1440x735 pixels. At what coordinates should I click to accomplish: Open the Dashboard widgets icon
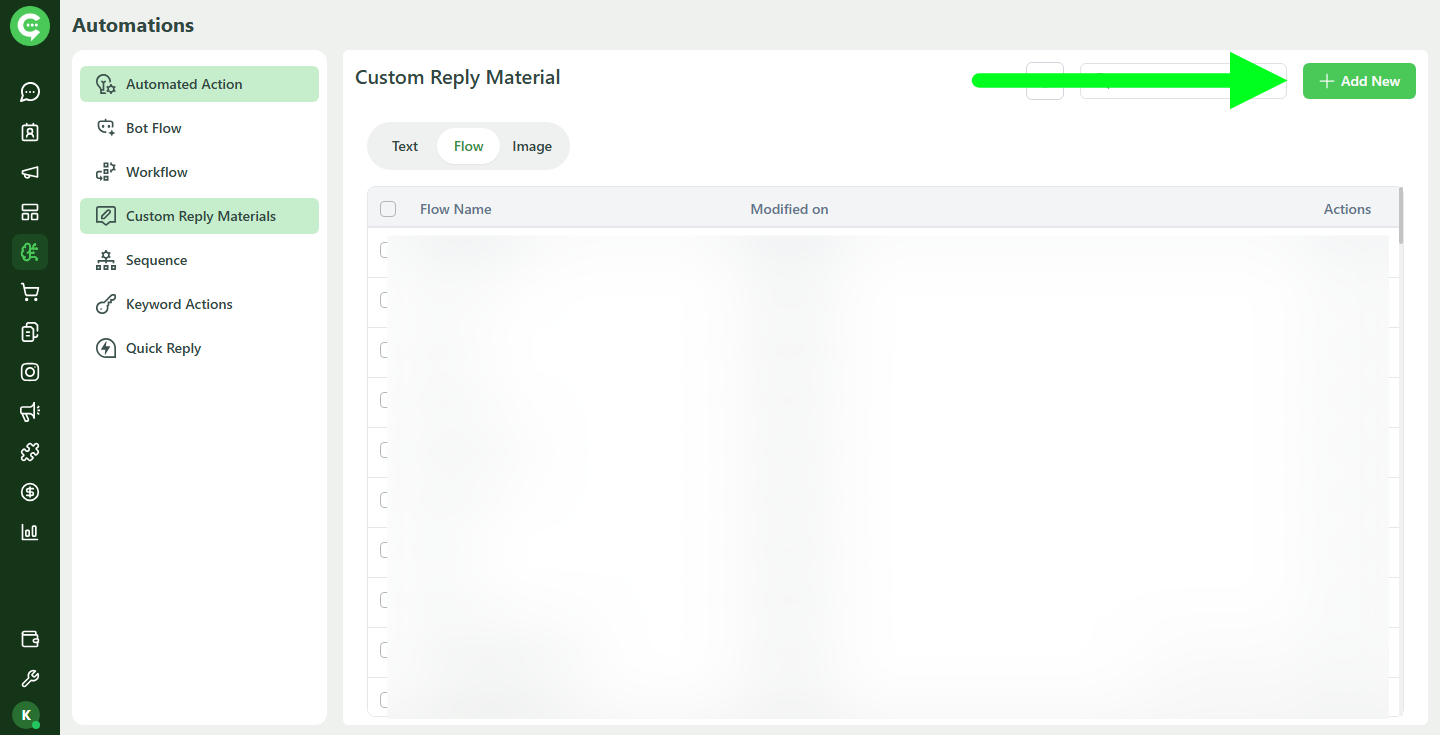[x=30, y=212]
